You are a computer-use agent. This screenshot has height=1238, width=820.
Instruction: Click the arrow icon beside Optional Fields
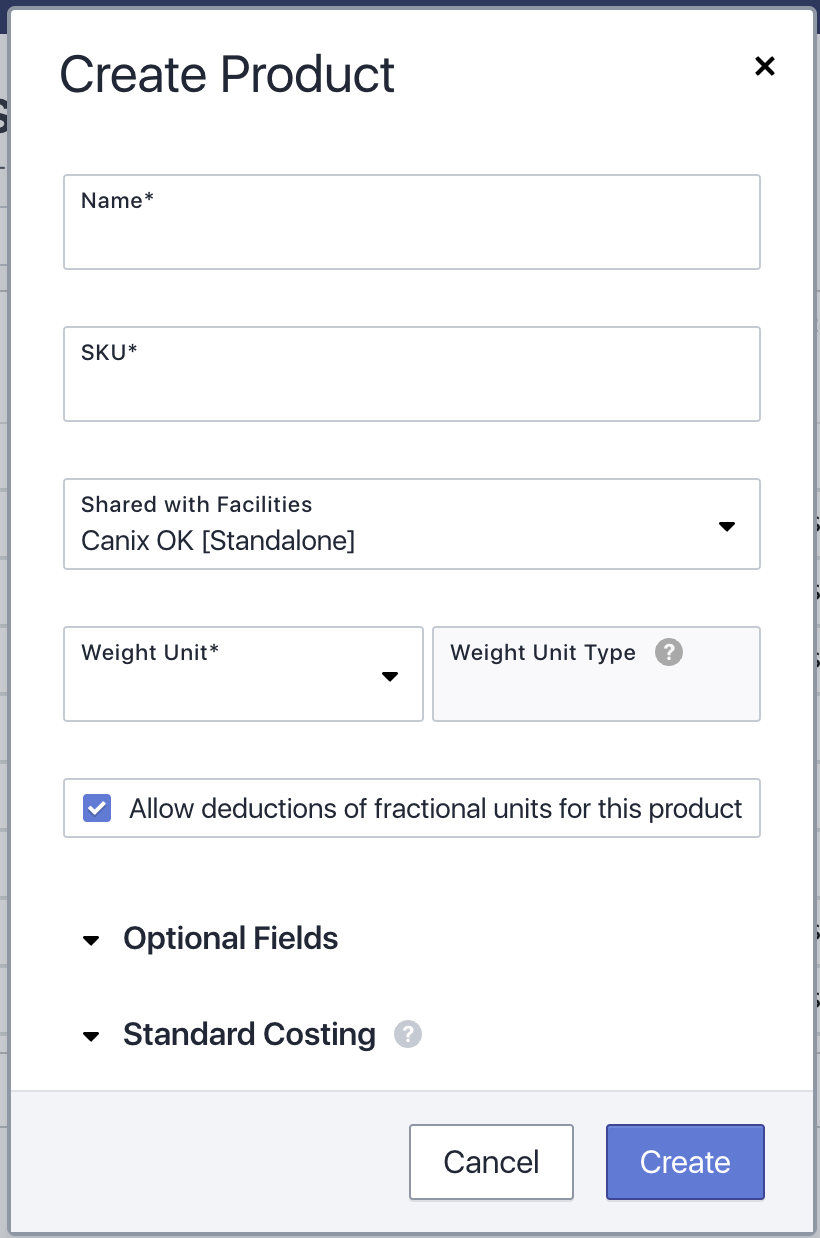click(91, 940)
